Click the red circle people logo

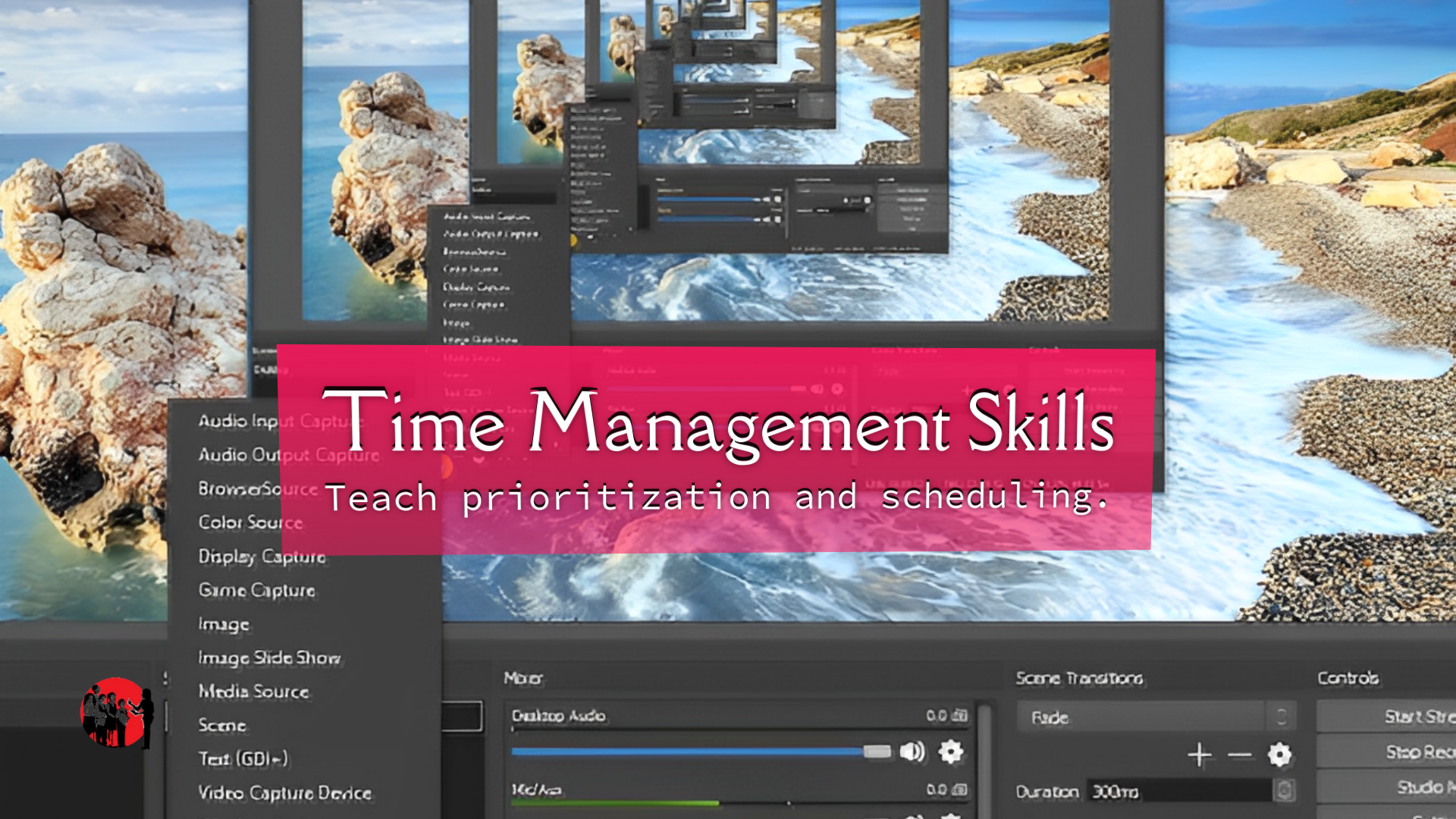coord(116,714)
